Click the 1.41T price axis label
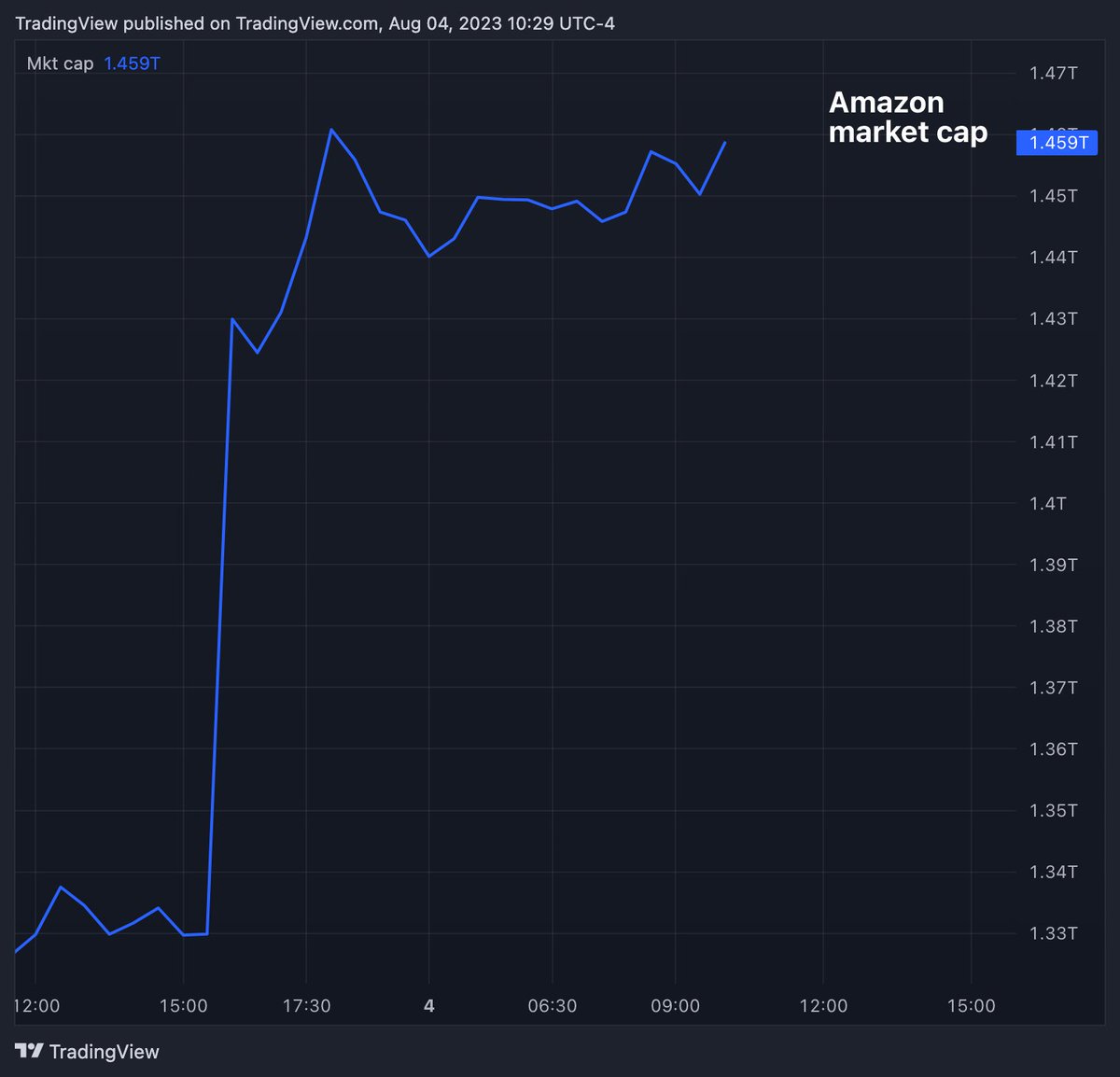Screen dimensions: 1120x1077 coord(1053,441)
